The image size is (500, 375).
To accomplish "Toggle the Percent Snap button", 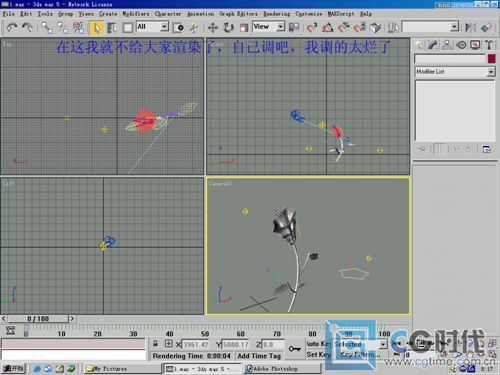I will click(344, 27).
